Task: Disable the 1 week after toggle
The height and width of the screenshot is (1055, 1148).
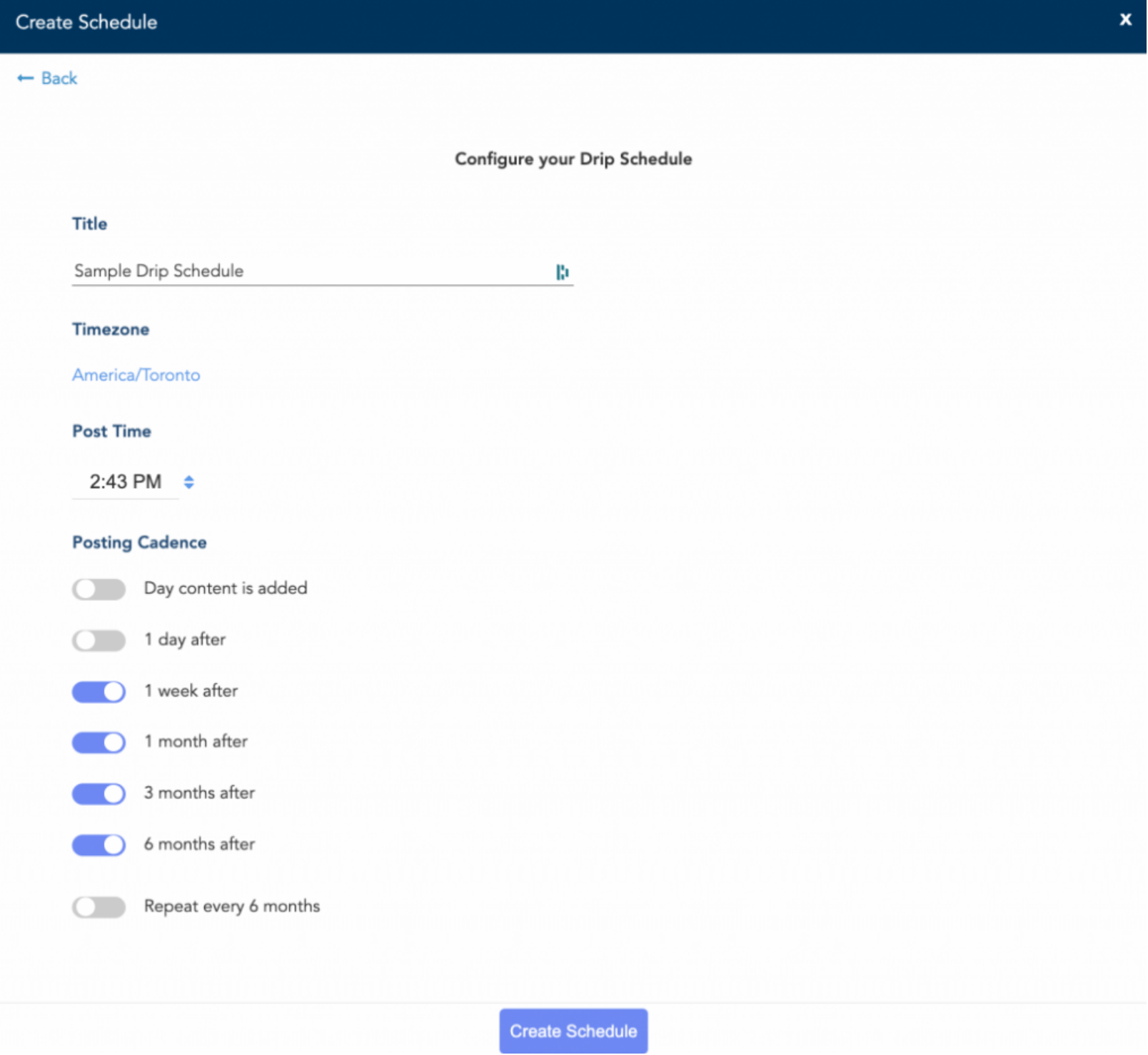Action: click(99, 692)
